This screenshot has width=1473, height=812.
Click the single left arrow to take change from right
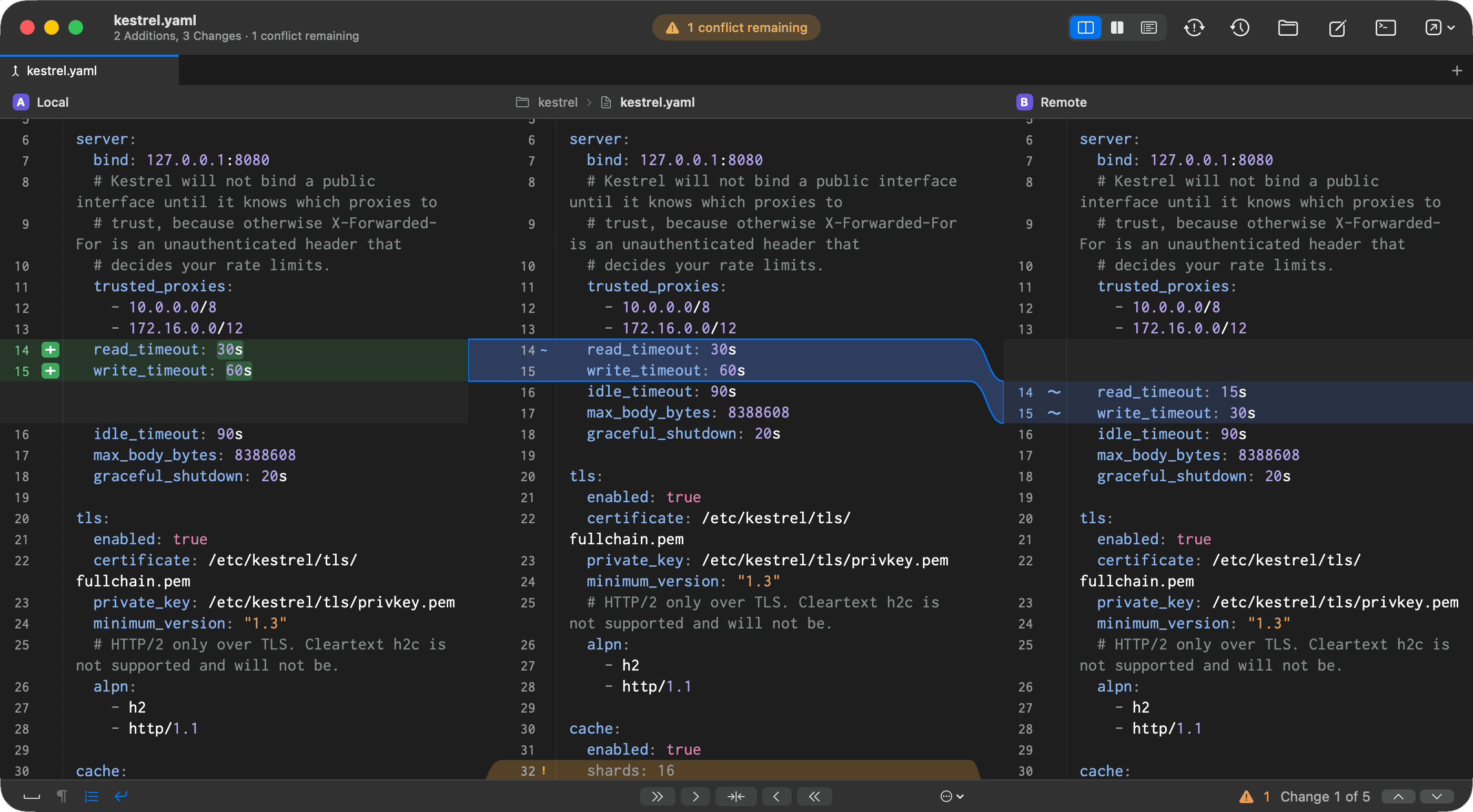tap(776, 796)
